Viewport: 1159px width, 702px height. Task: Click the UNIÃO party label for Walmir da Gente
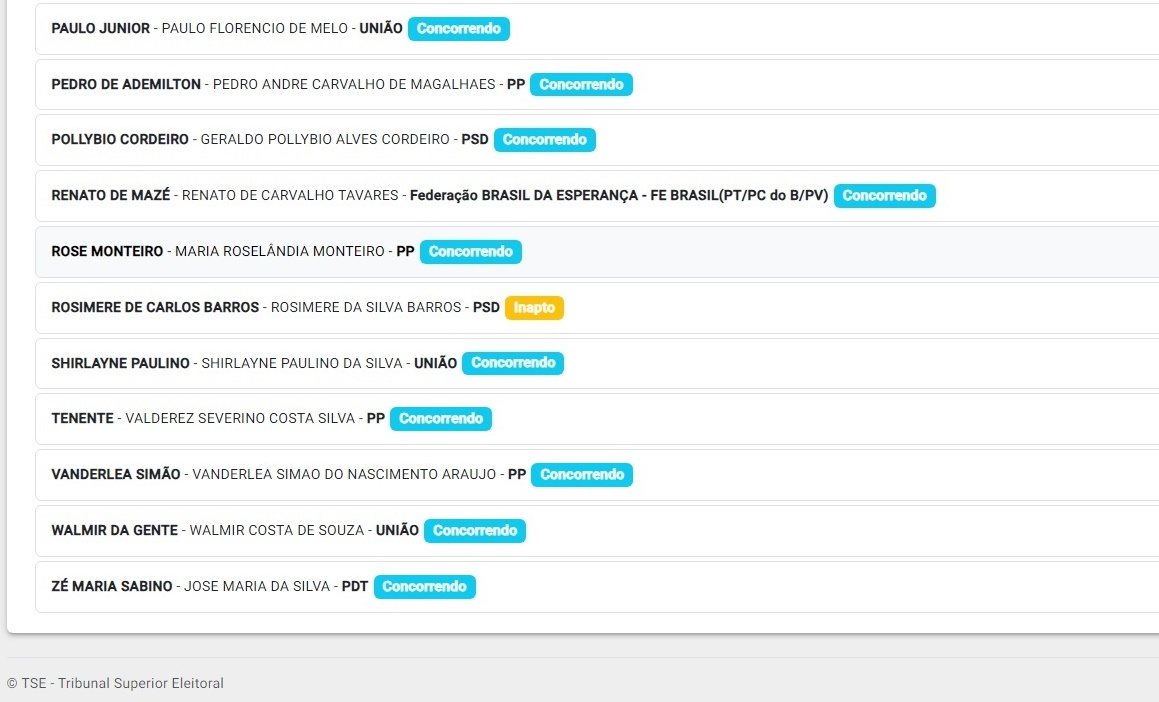click(x=397, y=531)
